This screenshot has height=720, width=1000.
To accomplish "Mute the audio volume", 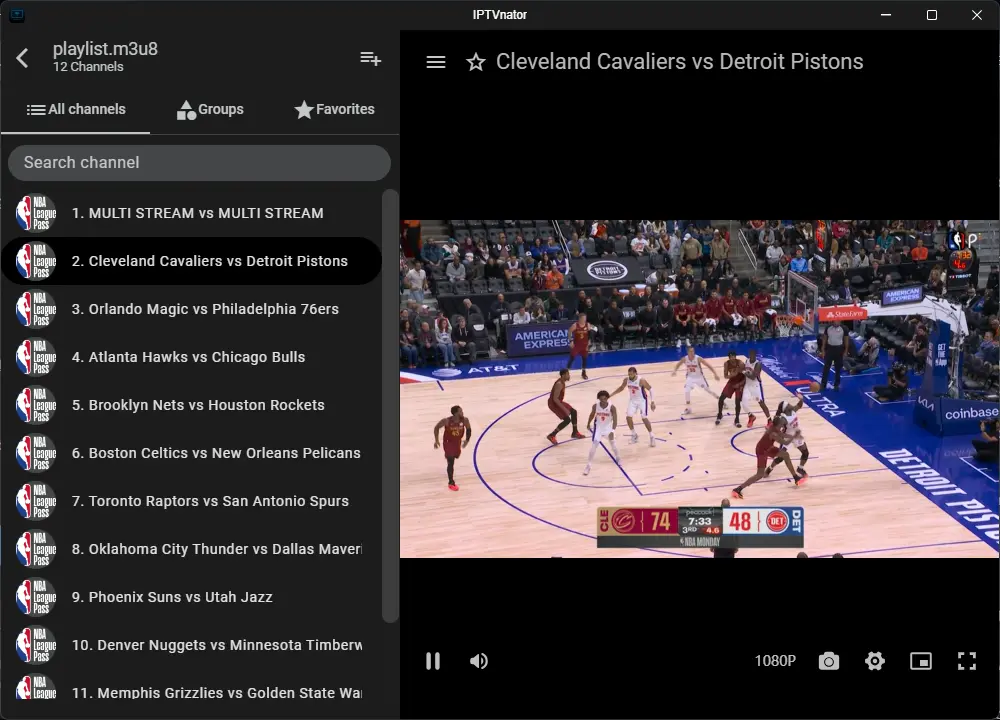I will (479, 661).
